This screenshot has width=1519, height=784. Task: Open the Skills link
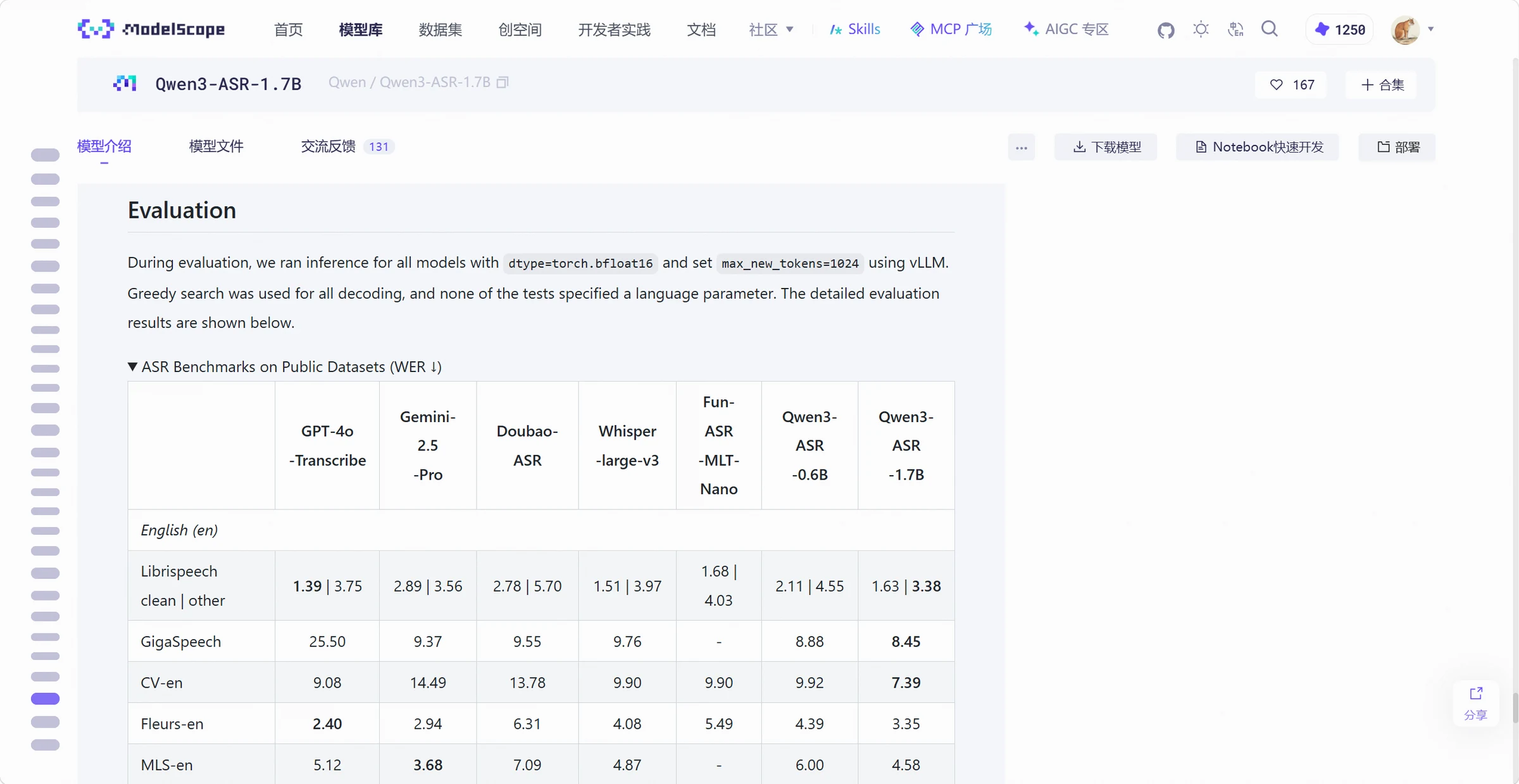click(x=855, y=29)
